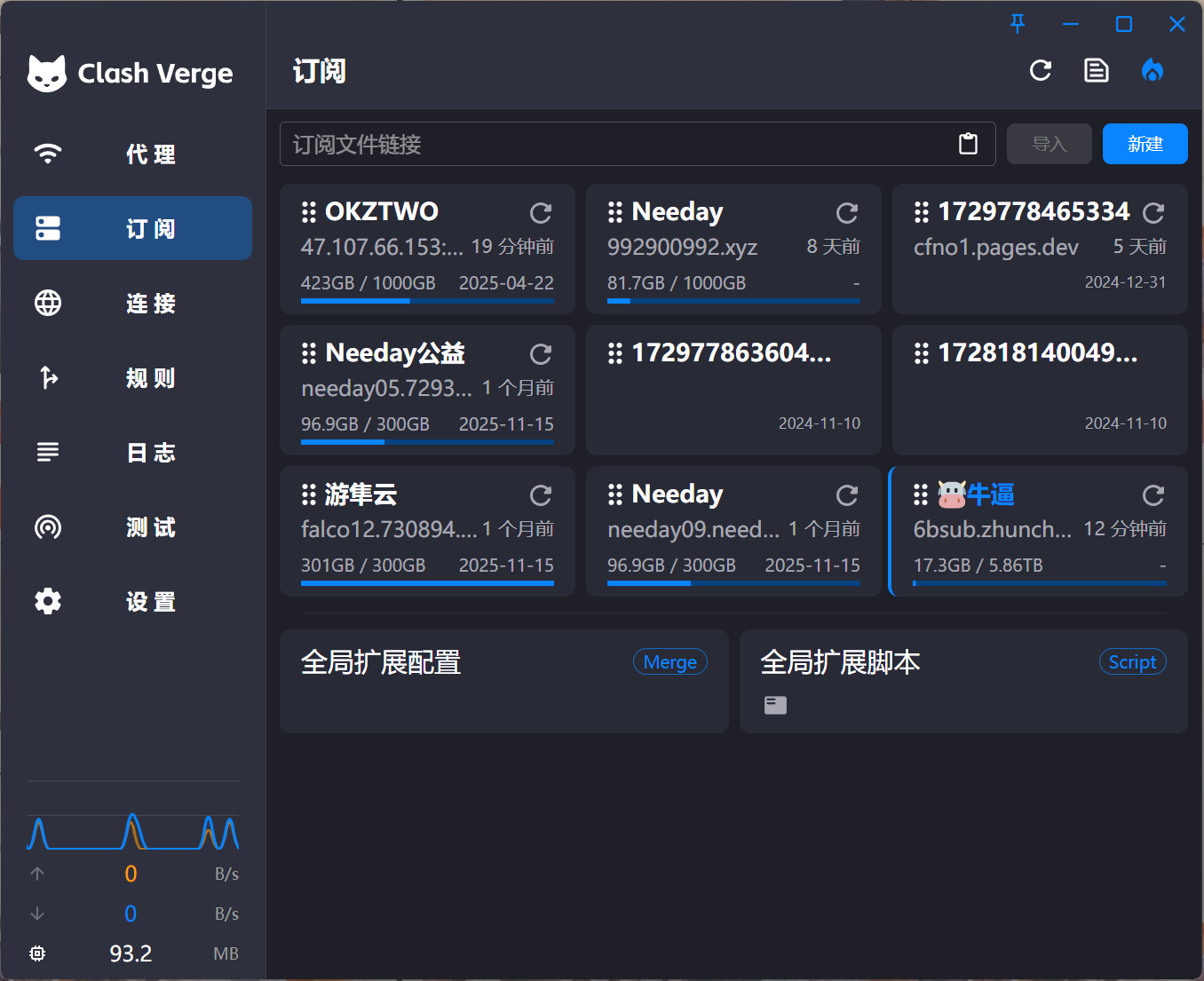Select the 172977863604... subscription card
Image resolution: width=1204 pixels, height=981 pixels.
click(733, 390)
